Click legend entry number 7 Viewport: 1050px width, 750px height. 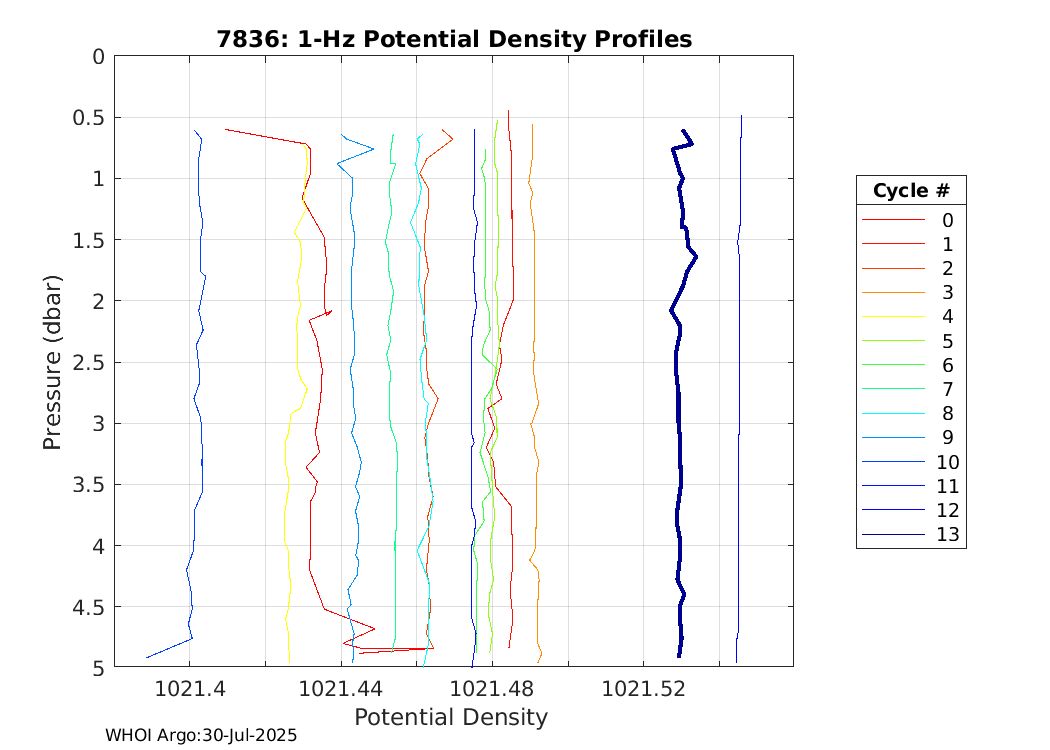coord(947,389)
